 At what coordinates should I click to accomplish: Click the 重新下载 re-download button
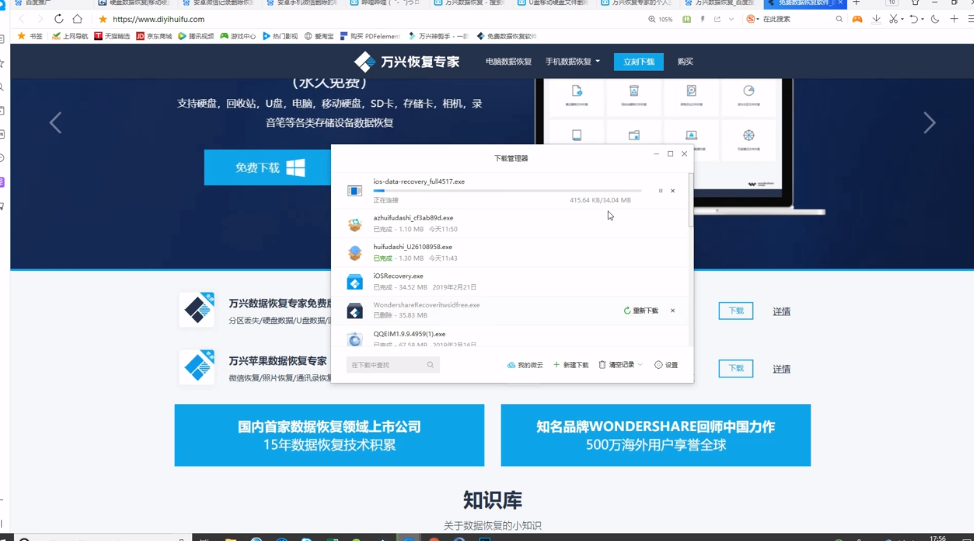pyautogui.click(x=641, y=311)
